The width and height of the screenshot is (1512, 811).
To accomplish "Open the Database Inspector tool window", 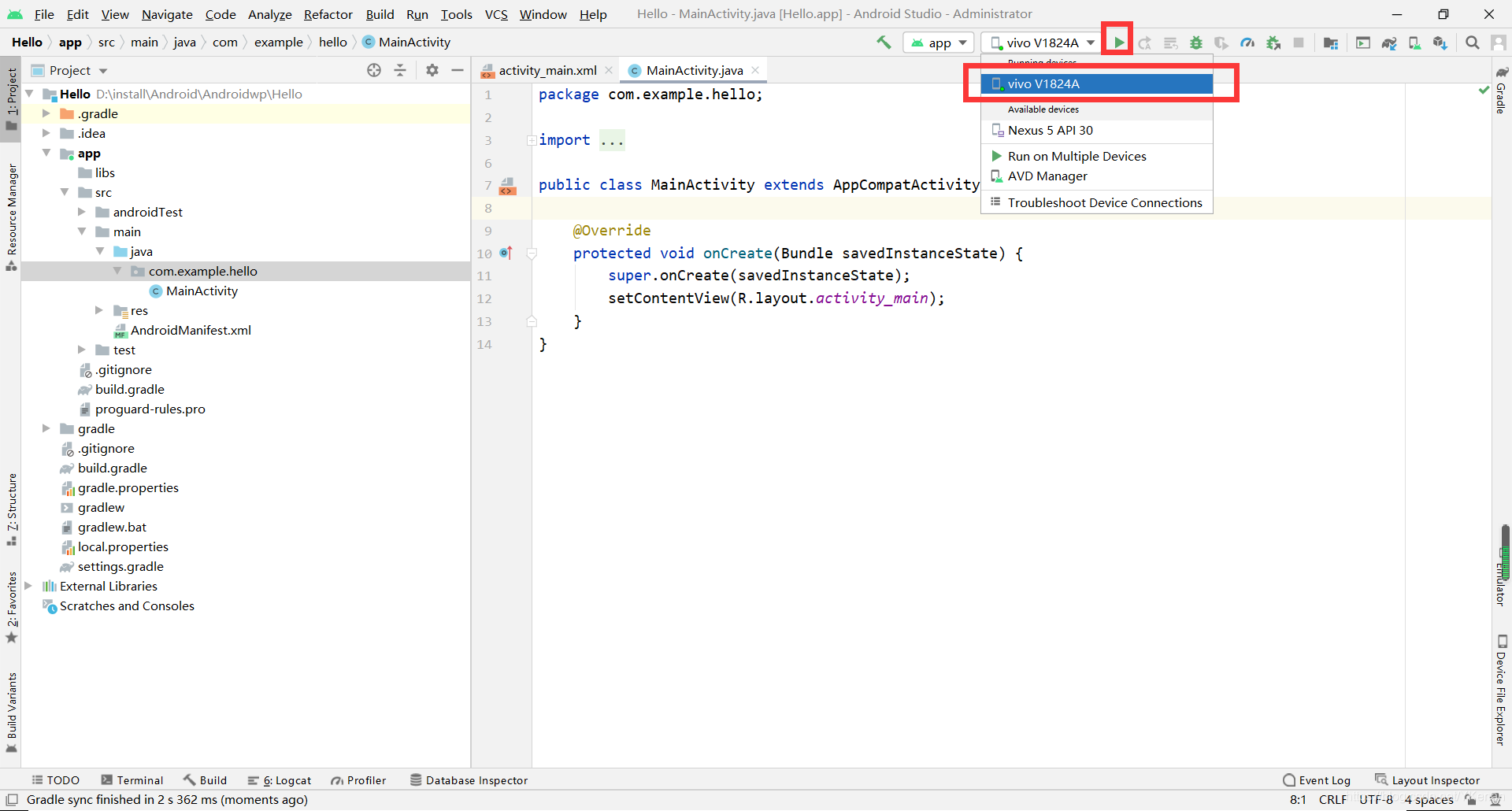I will [x=469, y=780].
